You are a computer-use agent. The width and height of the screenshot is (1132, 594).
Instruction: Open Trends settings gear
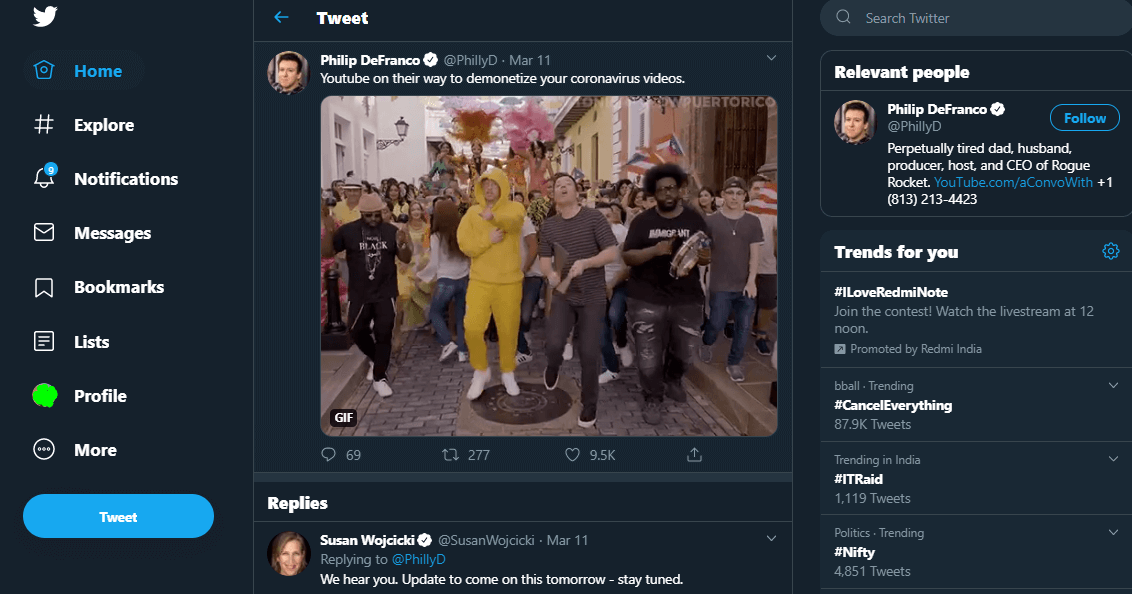coord(1111,251)
